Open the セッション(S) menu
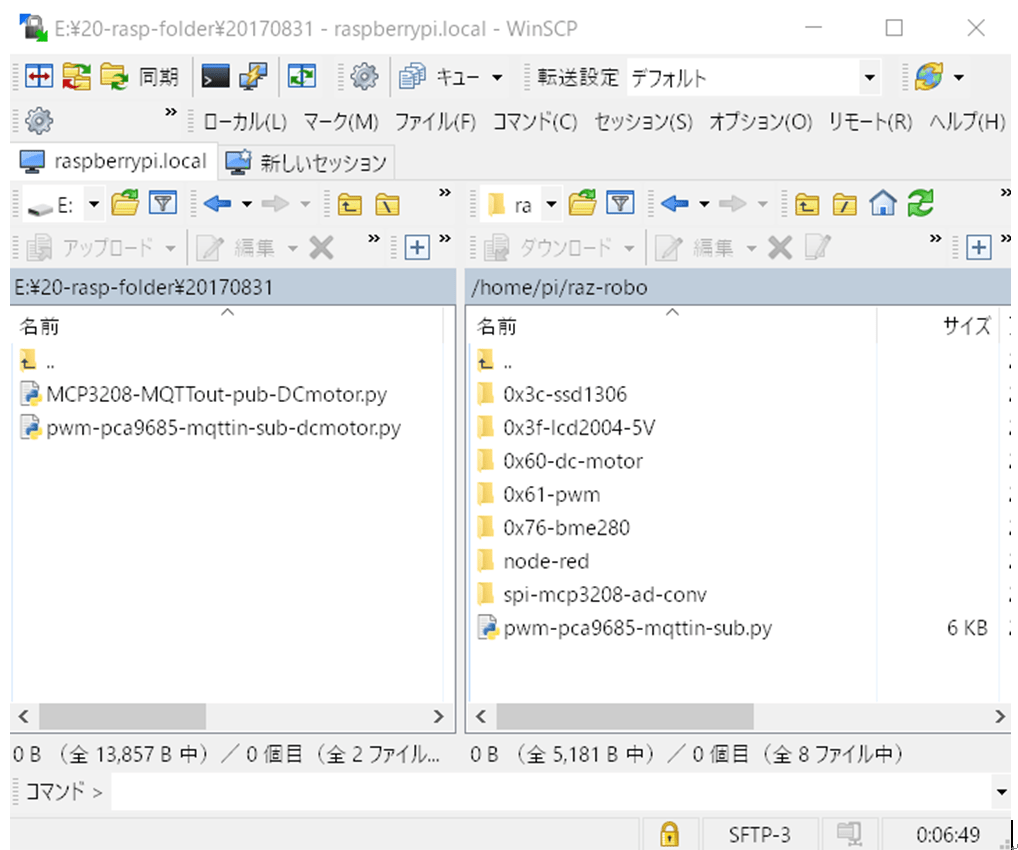The width and height of the screenshot is (1018, 850). pos(643,121)
